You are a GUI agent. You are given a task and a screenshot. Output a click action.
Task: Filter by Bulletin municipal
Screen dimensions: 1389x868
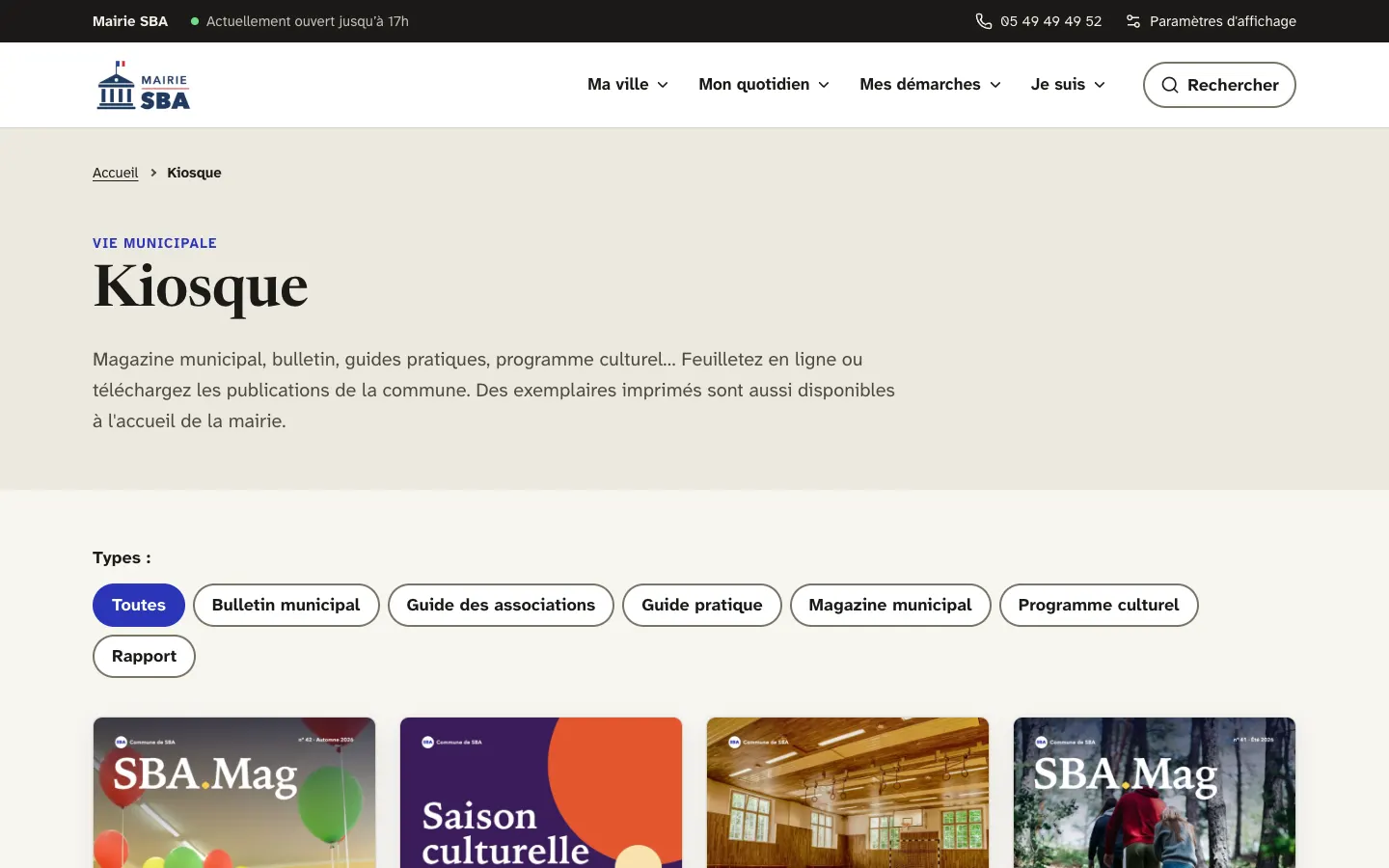pyautogui.click(x=286, y=605)
